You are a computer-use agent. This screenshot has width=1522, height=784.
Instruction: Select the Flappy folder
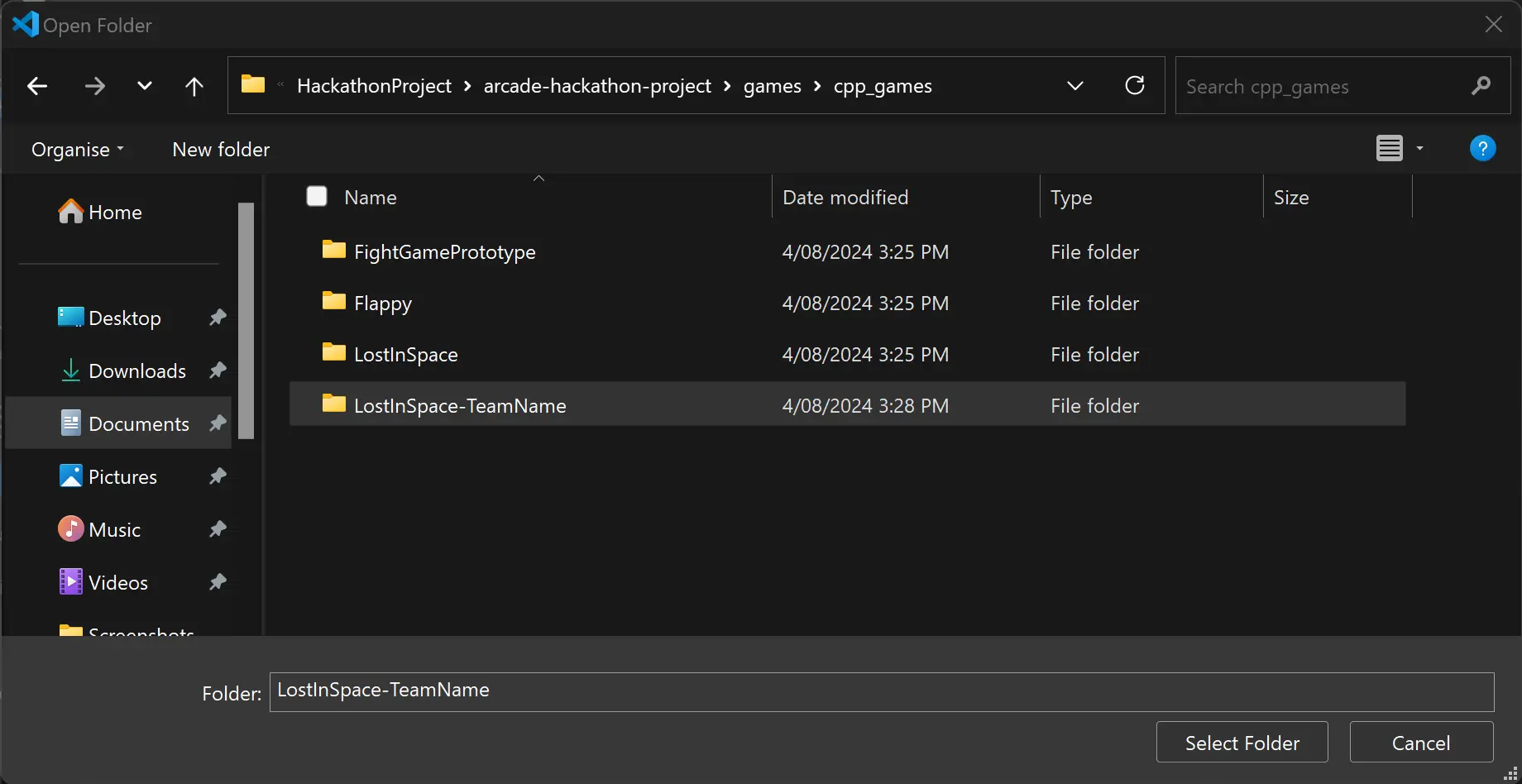click(383, 304)
